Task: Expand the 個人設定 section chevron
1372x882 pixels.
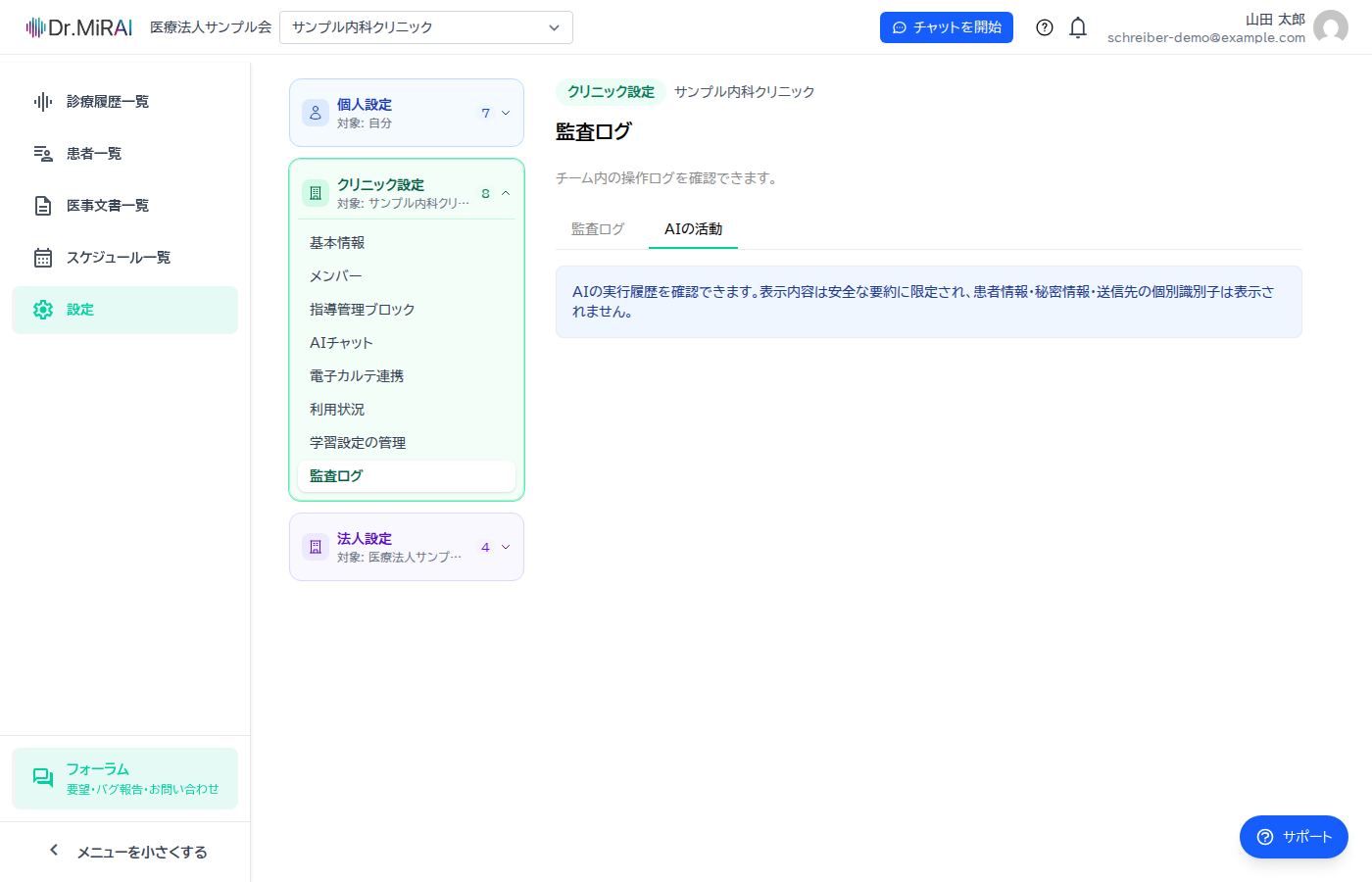Action: coord(506,113)
